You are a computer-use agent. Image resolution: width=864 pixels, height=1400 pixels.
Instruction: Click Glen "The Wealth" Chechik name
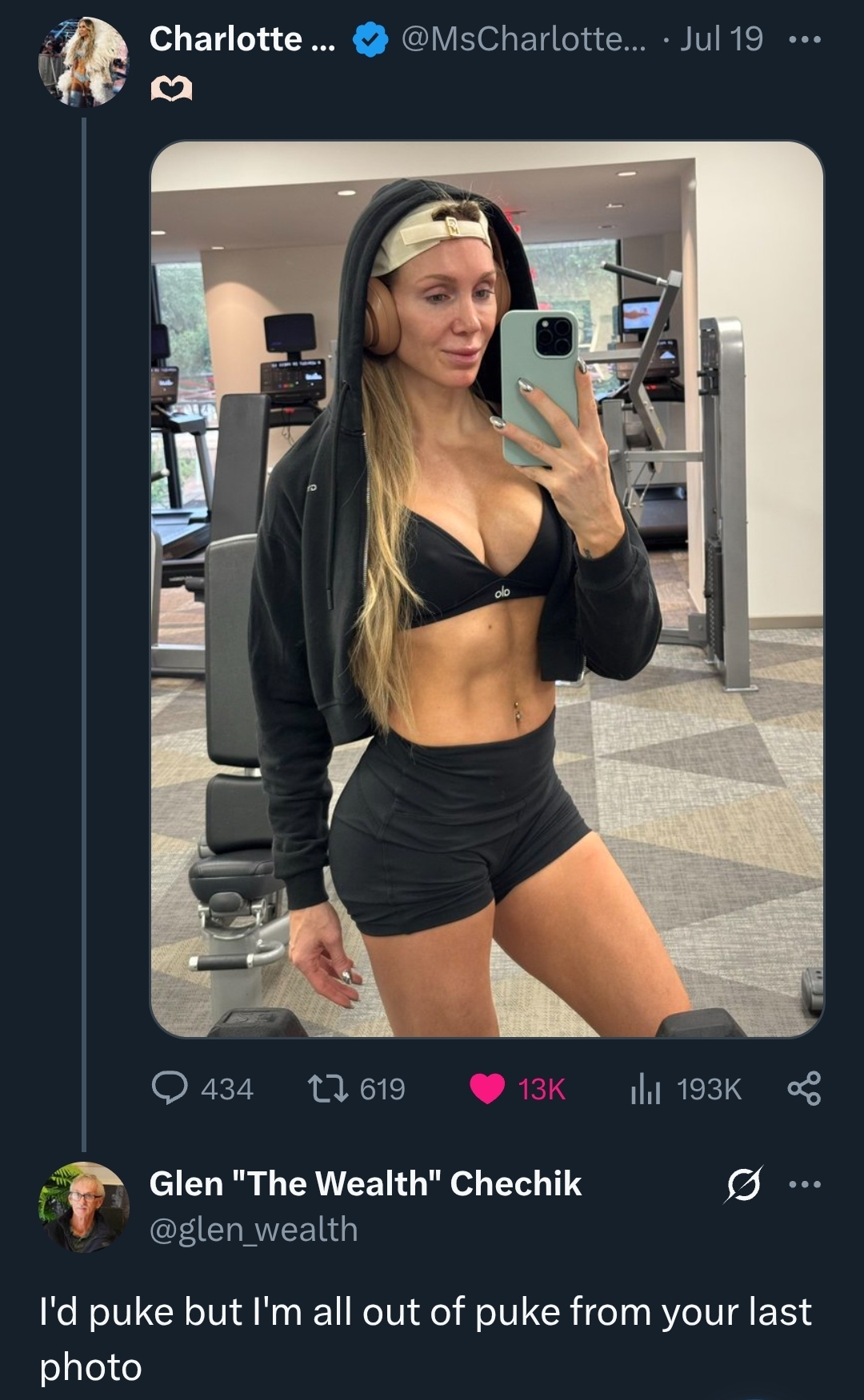(x=365, y=1184)
